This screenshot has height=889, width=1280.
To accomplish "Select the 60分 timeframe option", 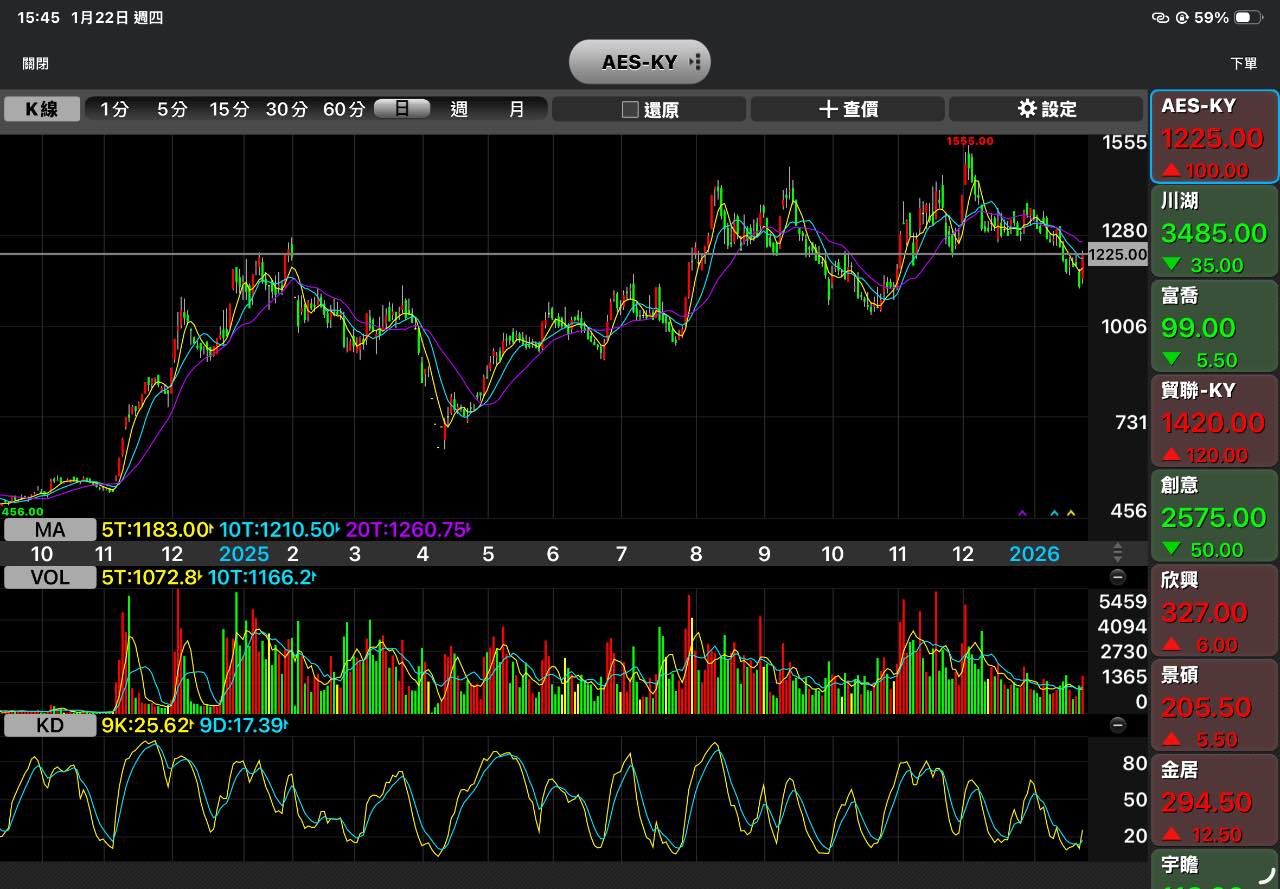I will [343, 109].
